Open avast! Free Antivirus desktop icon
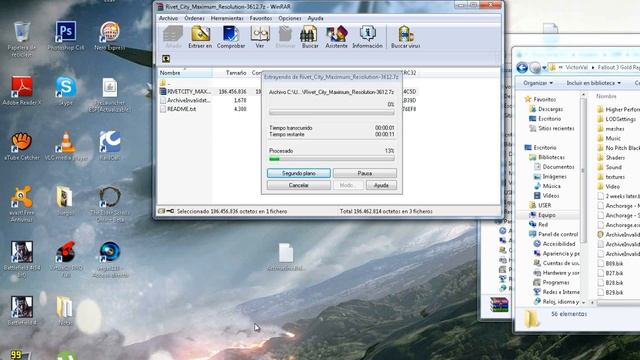The height and width of the screenshot is (360, 640). click(x=22, y=204)
